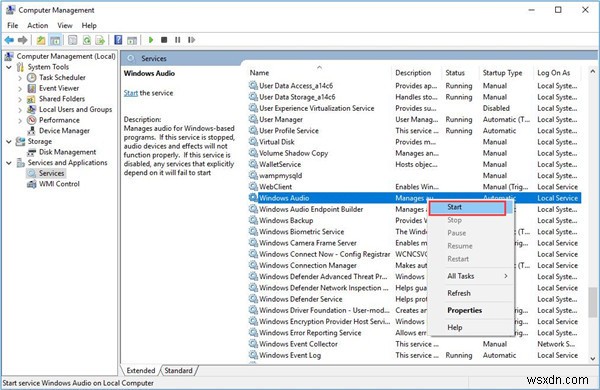Screen dimensions: 600x390
Task: Click the Up one level folder icon
Action: point(41,40)
